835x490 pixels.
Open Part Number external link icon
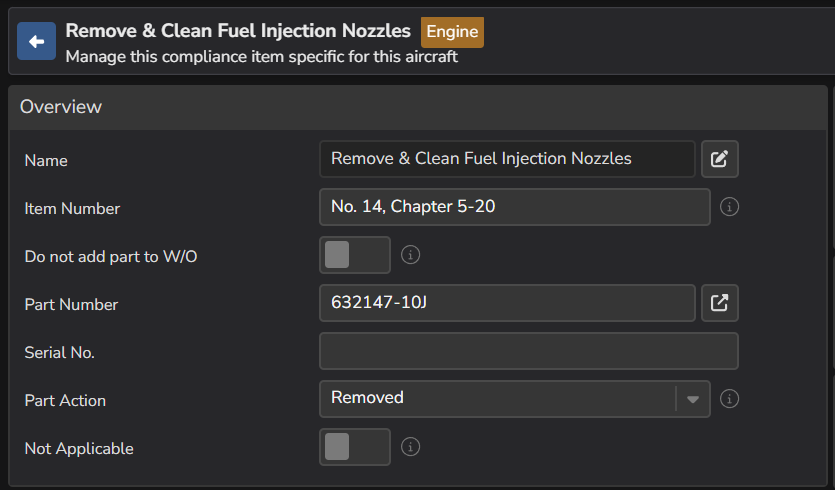point(719,303)
